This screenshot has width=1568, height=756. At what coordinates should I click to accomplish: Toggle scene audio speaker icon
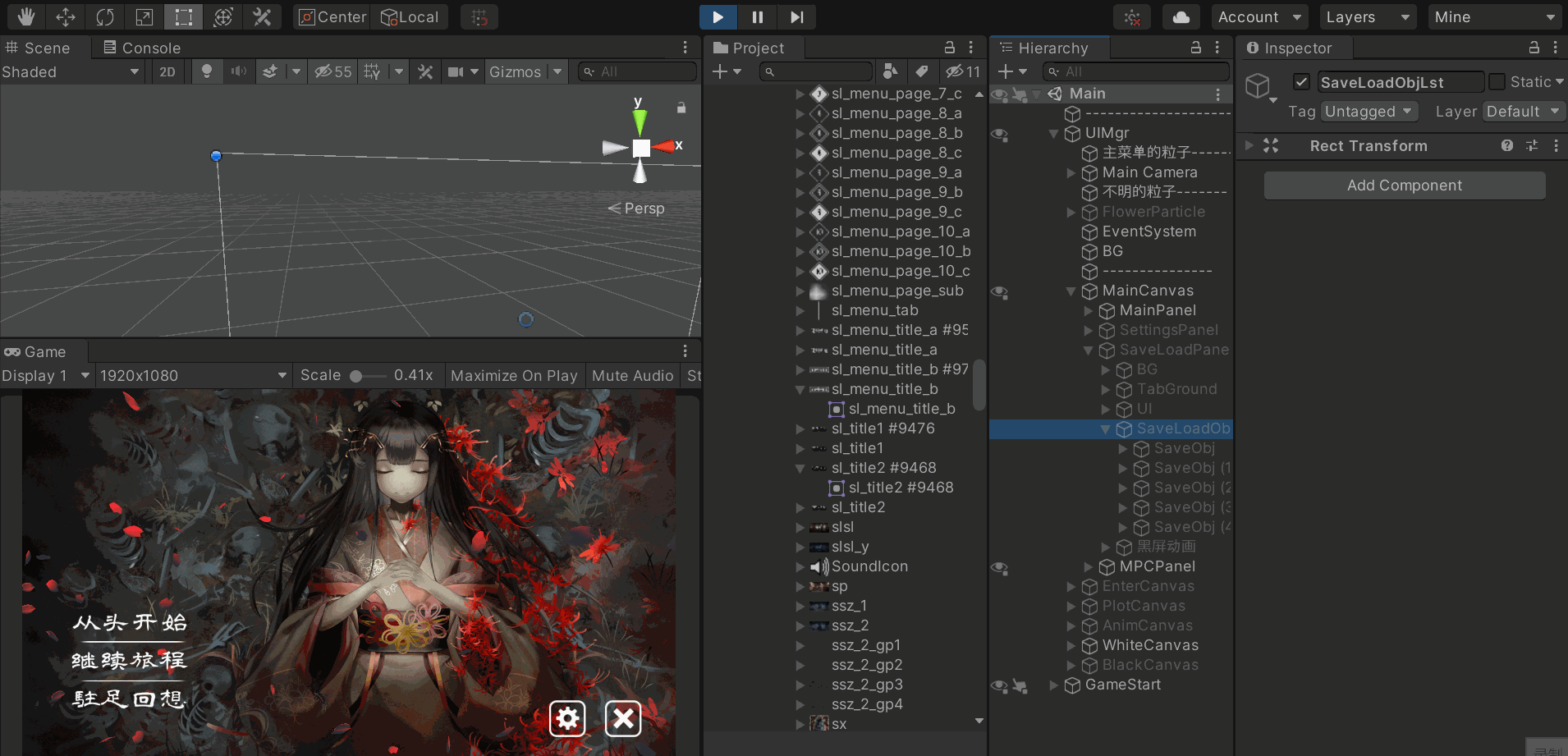[x=239, y=71]
